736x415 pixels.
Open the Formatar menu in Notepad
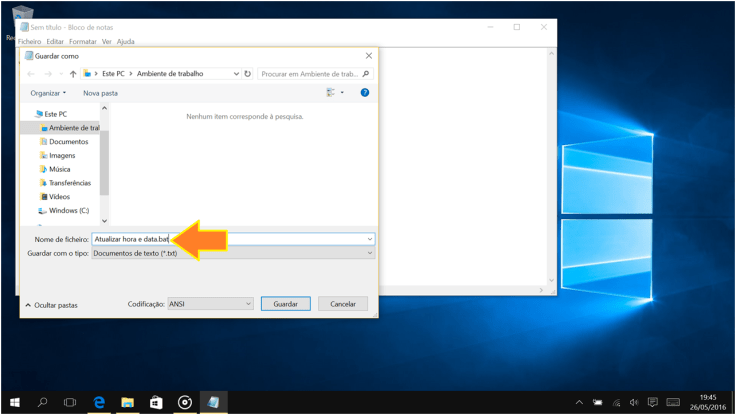click(x=83, y=42)
